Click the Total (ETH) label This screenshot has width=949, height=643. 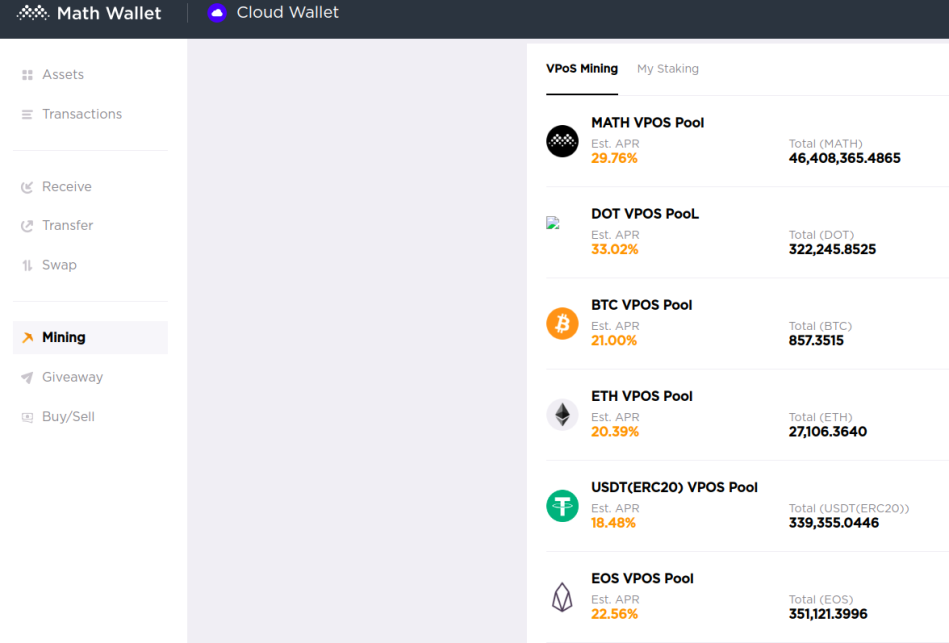820,417
